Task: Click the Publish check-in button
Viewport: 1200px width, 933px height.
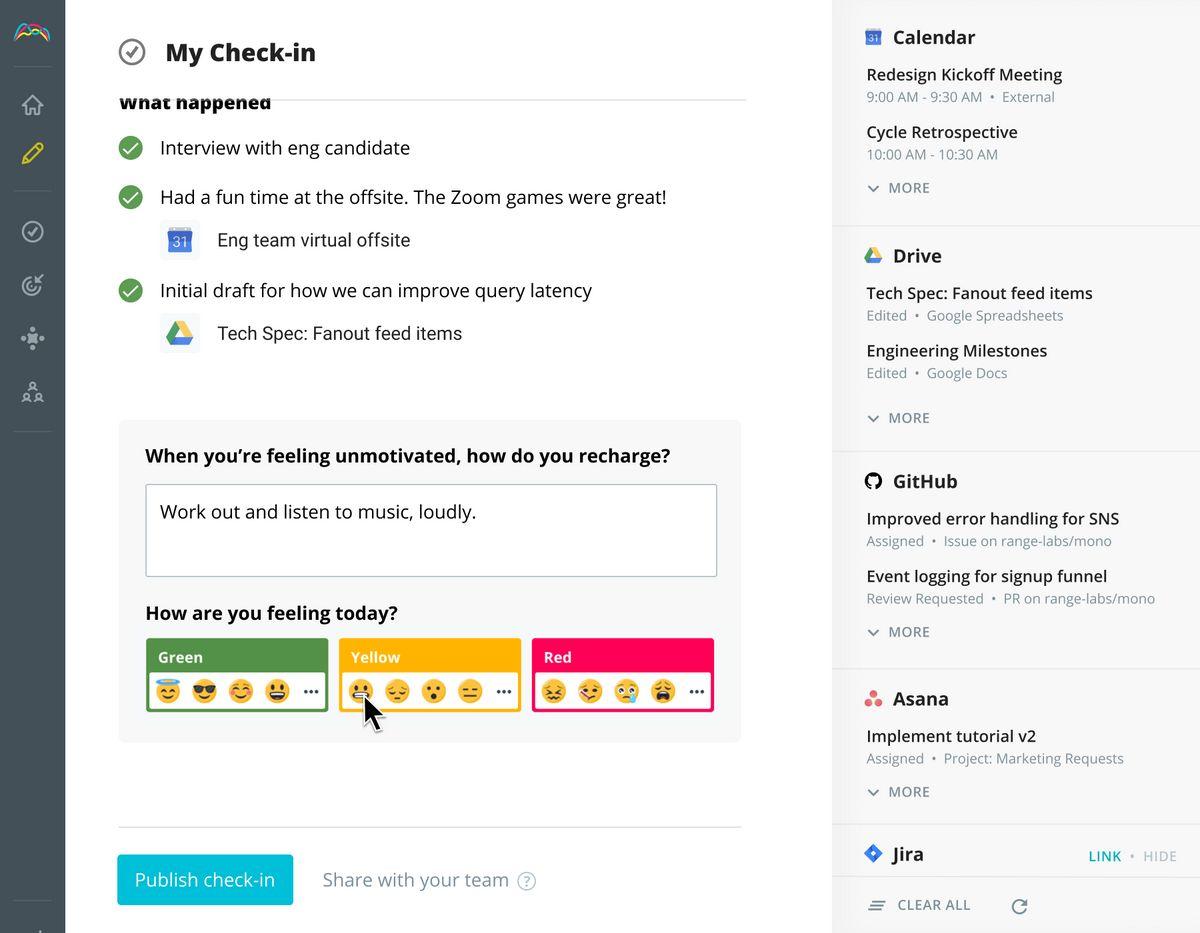Action: click(205, 880)
